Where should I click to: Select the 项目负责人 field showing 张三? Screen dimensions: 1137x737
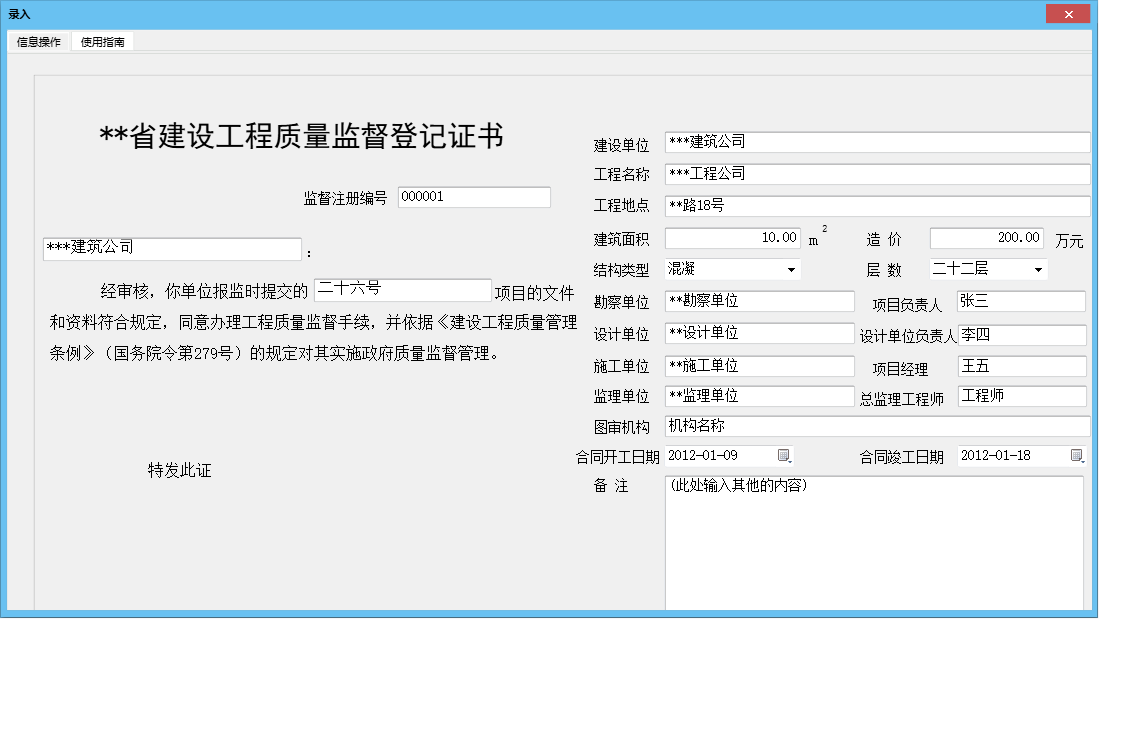[1021, 300]
